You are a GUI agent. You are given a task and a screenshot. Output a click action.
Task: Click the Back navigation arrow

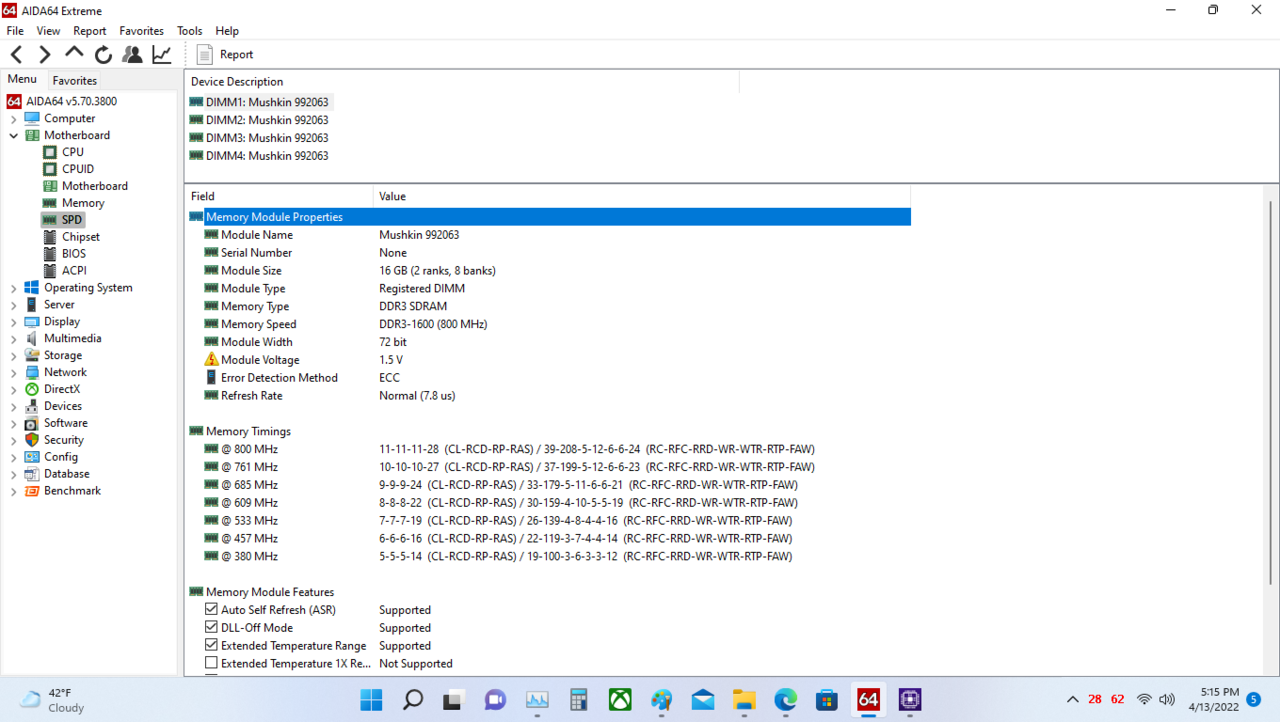[16, 54]
